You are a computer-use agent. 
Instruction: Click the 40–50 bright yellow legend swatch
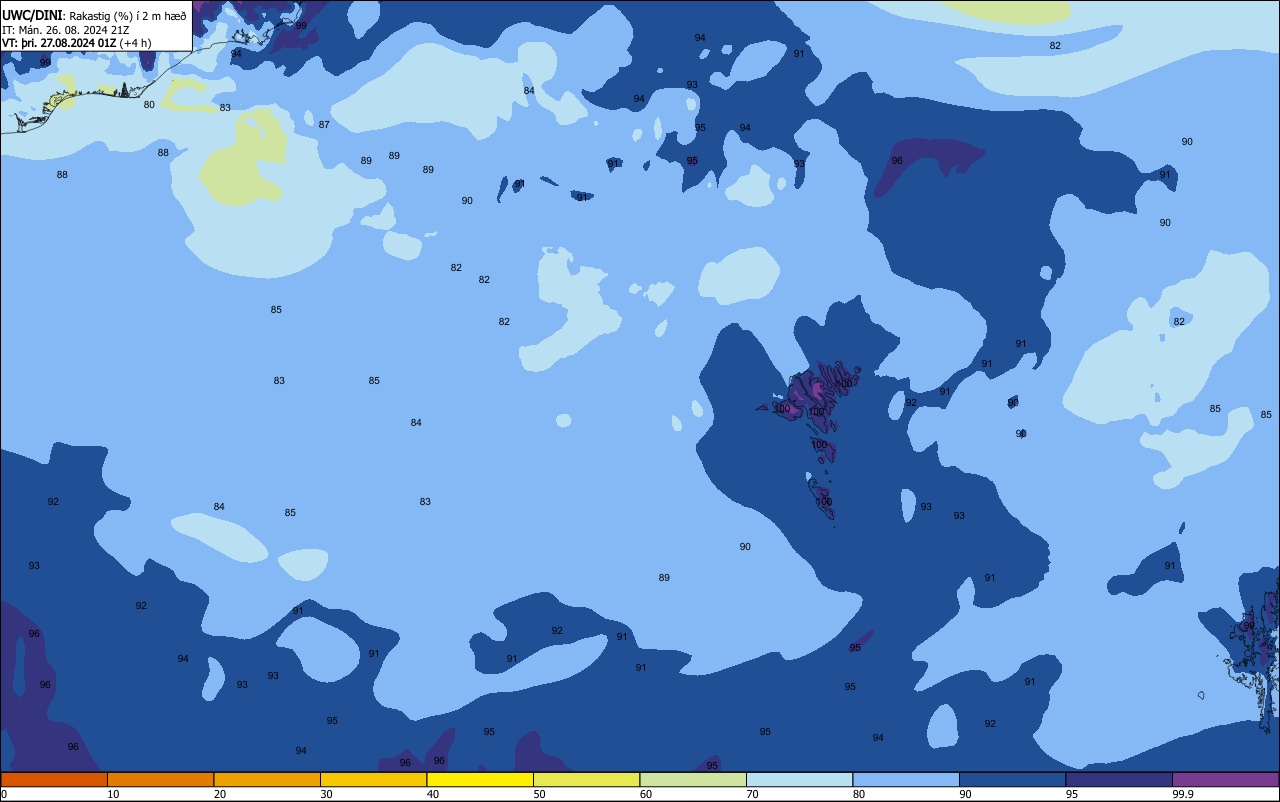(480, 779)
